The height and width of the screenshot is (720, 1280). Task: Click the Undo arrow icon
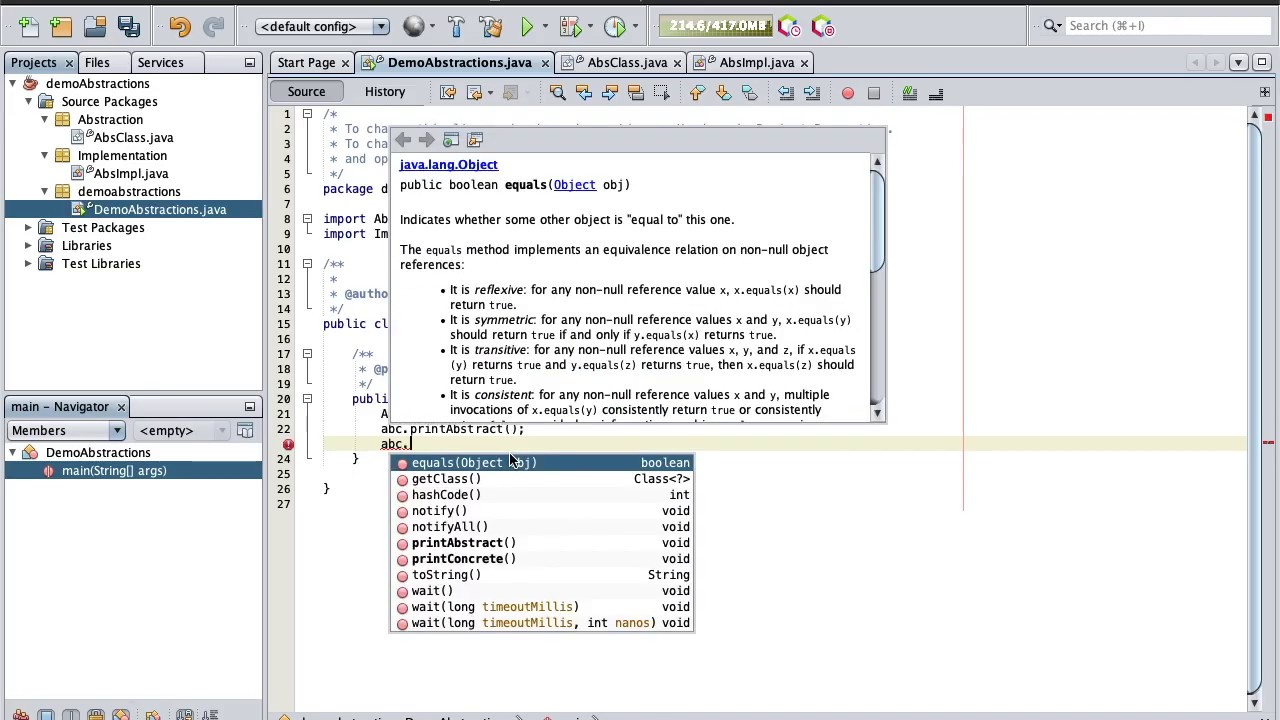pyautogui.click(x=180, y=27)
